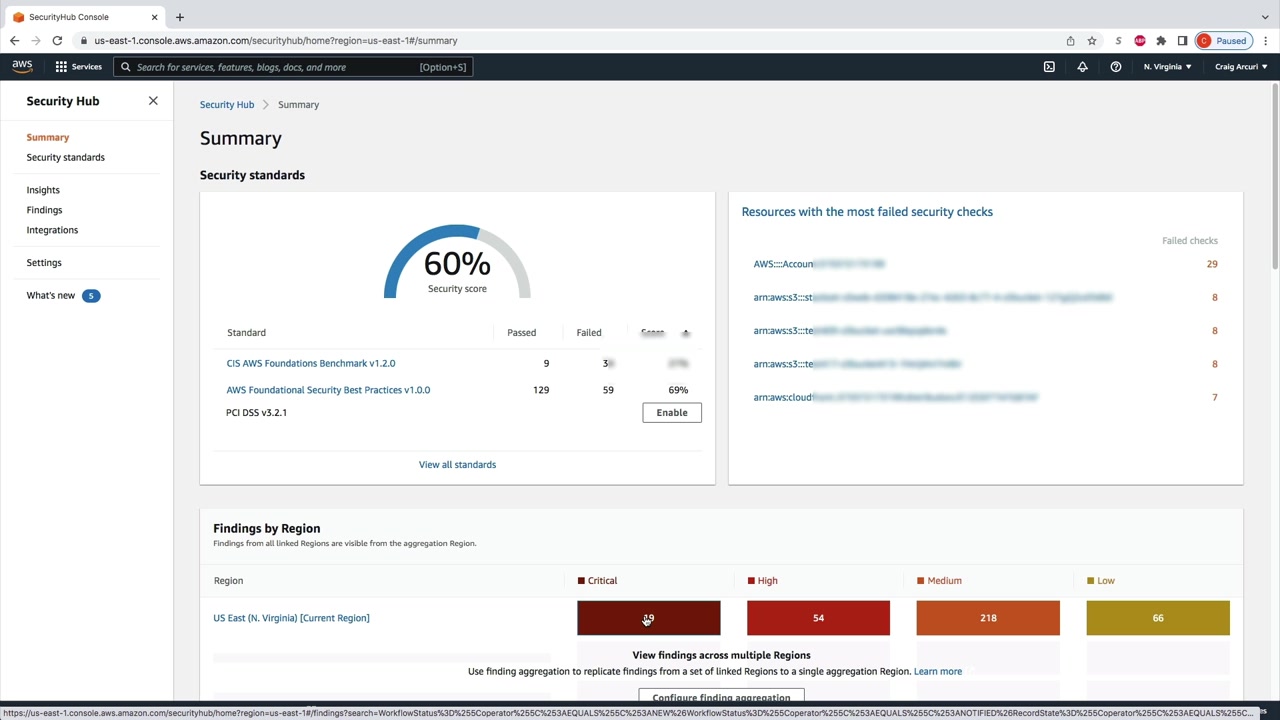Open the notifications bell
The image size is (1280, 720).
tap(1082, 67)
